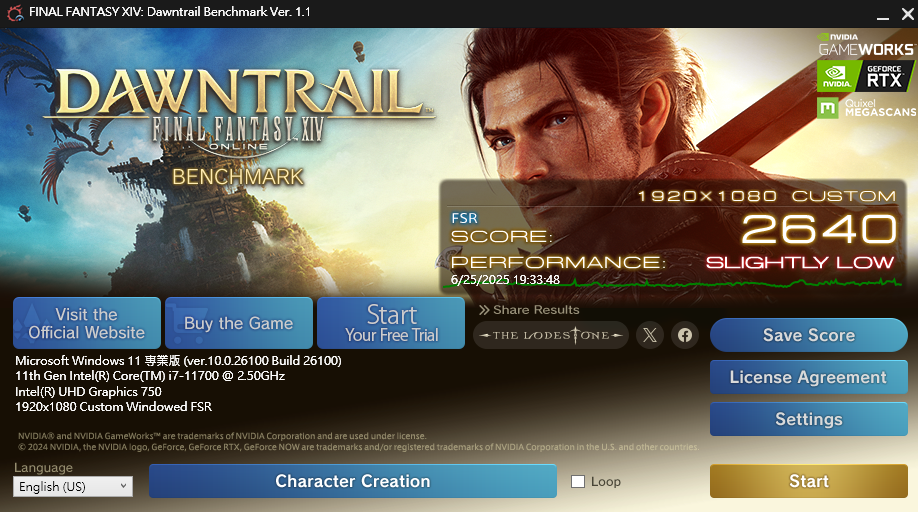Enable the Loop checkbox
This screenshot has width=918, height=512.
pyautogui.click(x=578, y=482)
